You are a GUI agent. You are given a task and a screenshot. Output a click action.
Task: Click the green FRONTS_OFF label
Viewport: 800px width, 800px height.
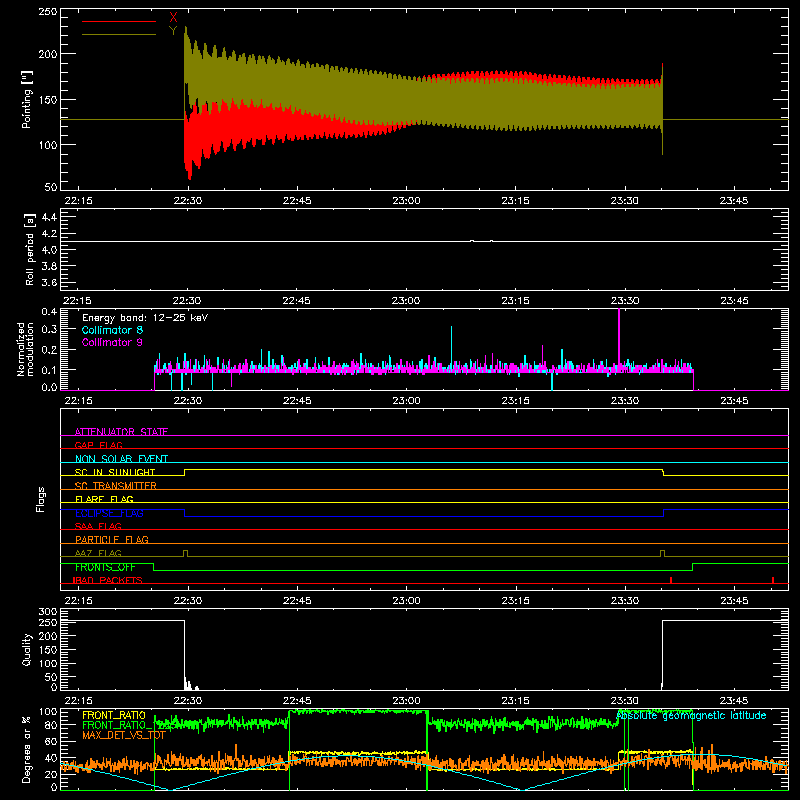pyautogui.click(x=105, y=567)
